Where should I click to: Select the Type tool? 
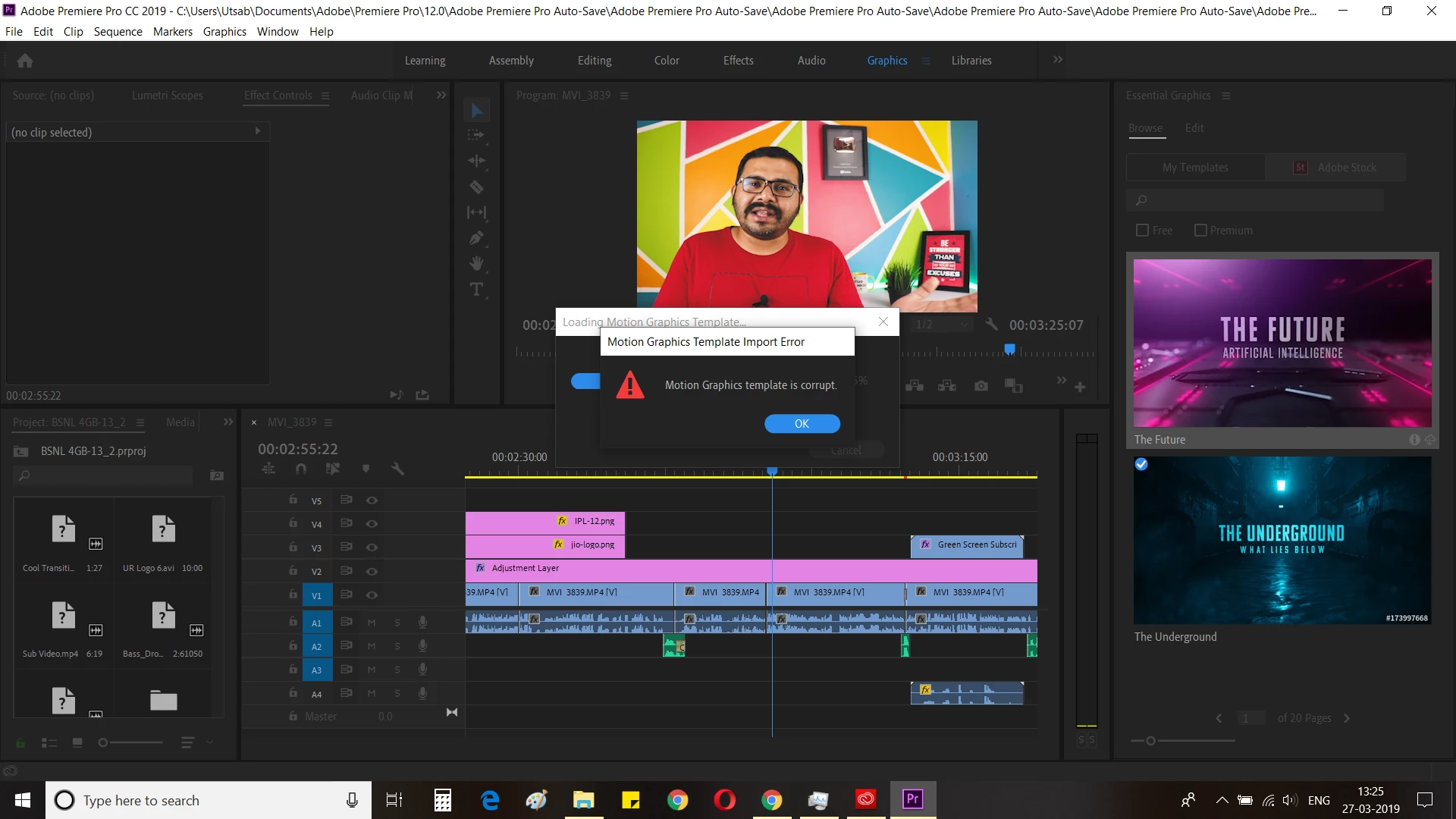(x=476, y=290)
